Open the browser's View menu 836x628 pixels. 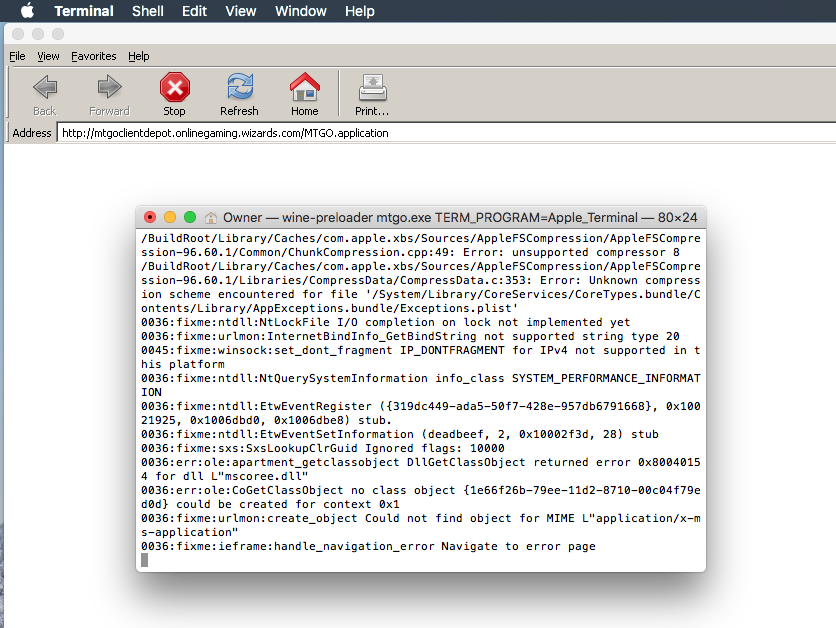(48, 56)
